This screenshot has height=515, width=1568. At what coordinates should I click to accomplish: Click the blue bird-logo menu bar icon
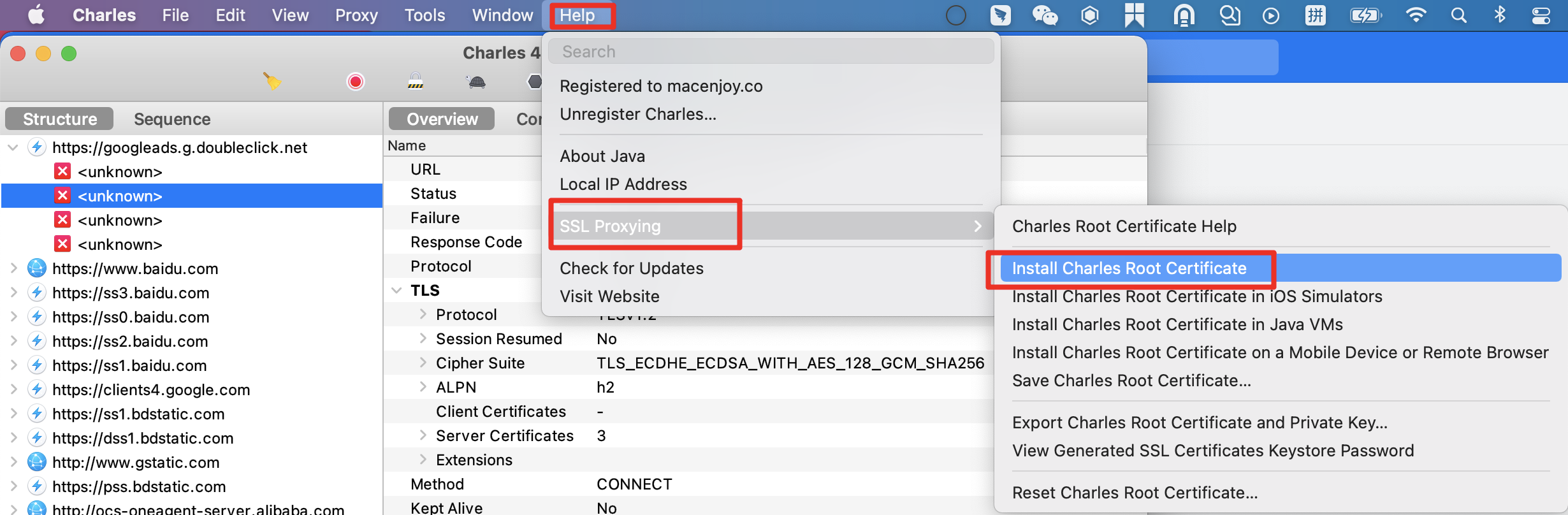coord(1001,15)
